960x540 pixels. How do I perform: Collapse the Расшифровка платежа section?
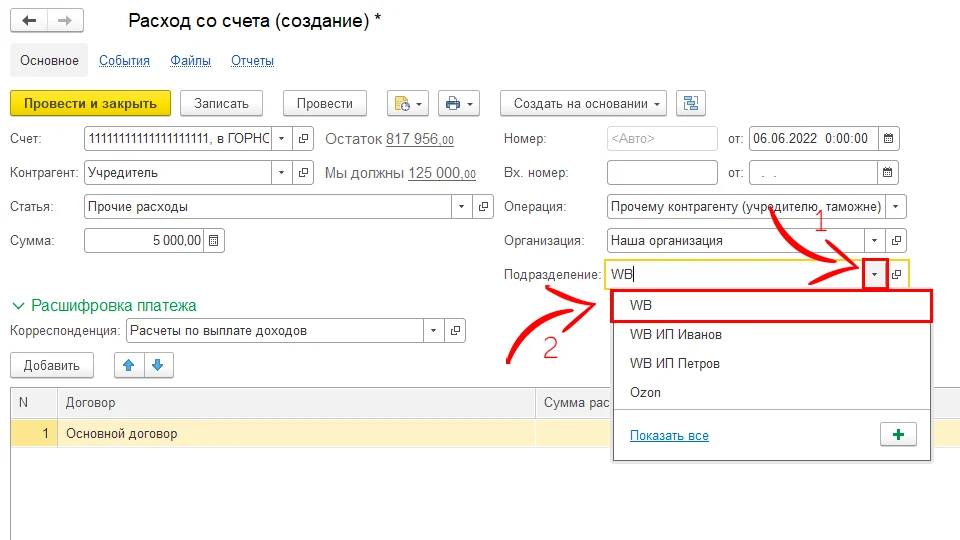click(x=18, y=305)
